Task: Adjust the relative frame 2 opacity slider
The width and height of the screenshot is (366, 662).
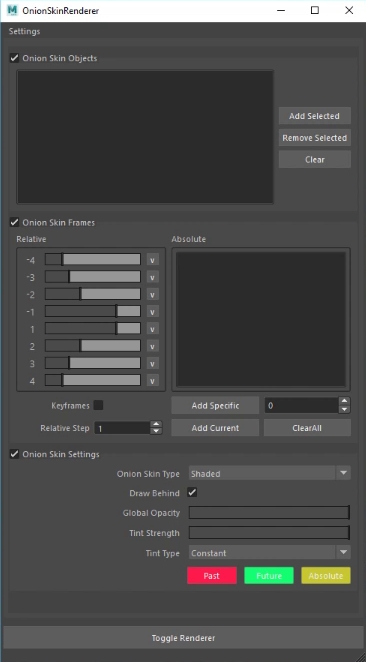Action: (x=93, y=346)
